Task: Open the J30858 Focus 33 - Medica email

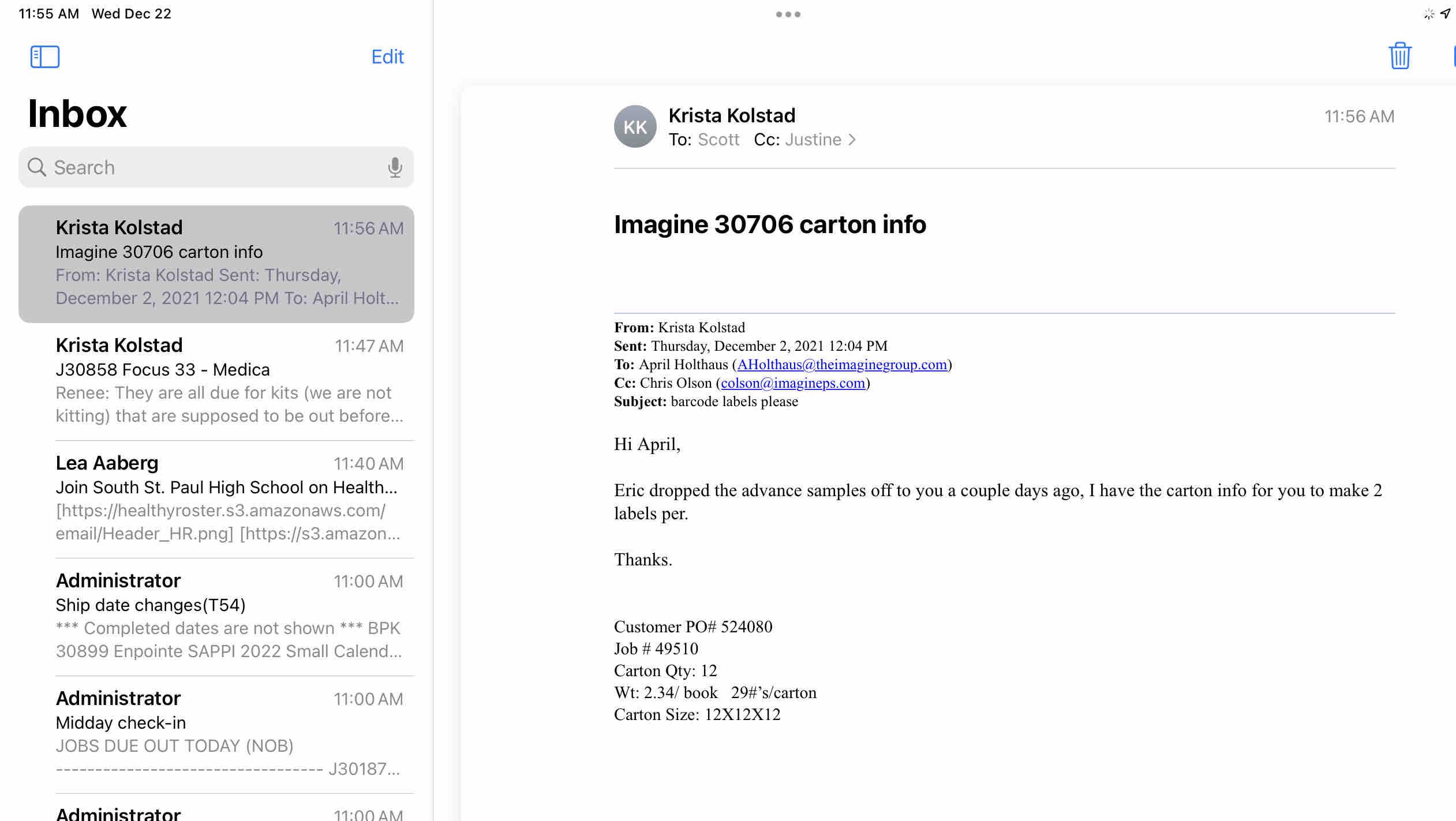Action: tap(229, 381)
